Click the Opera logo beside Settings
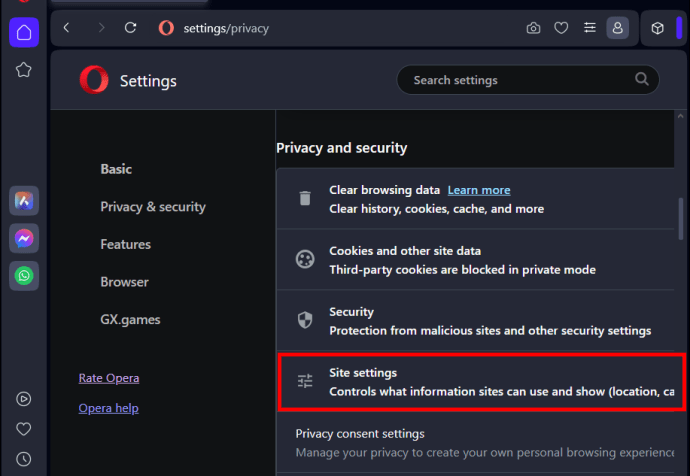 [x=94, y=80]
